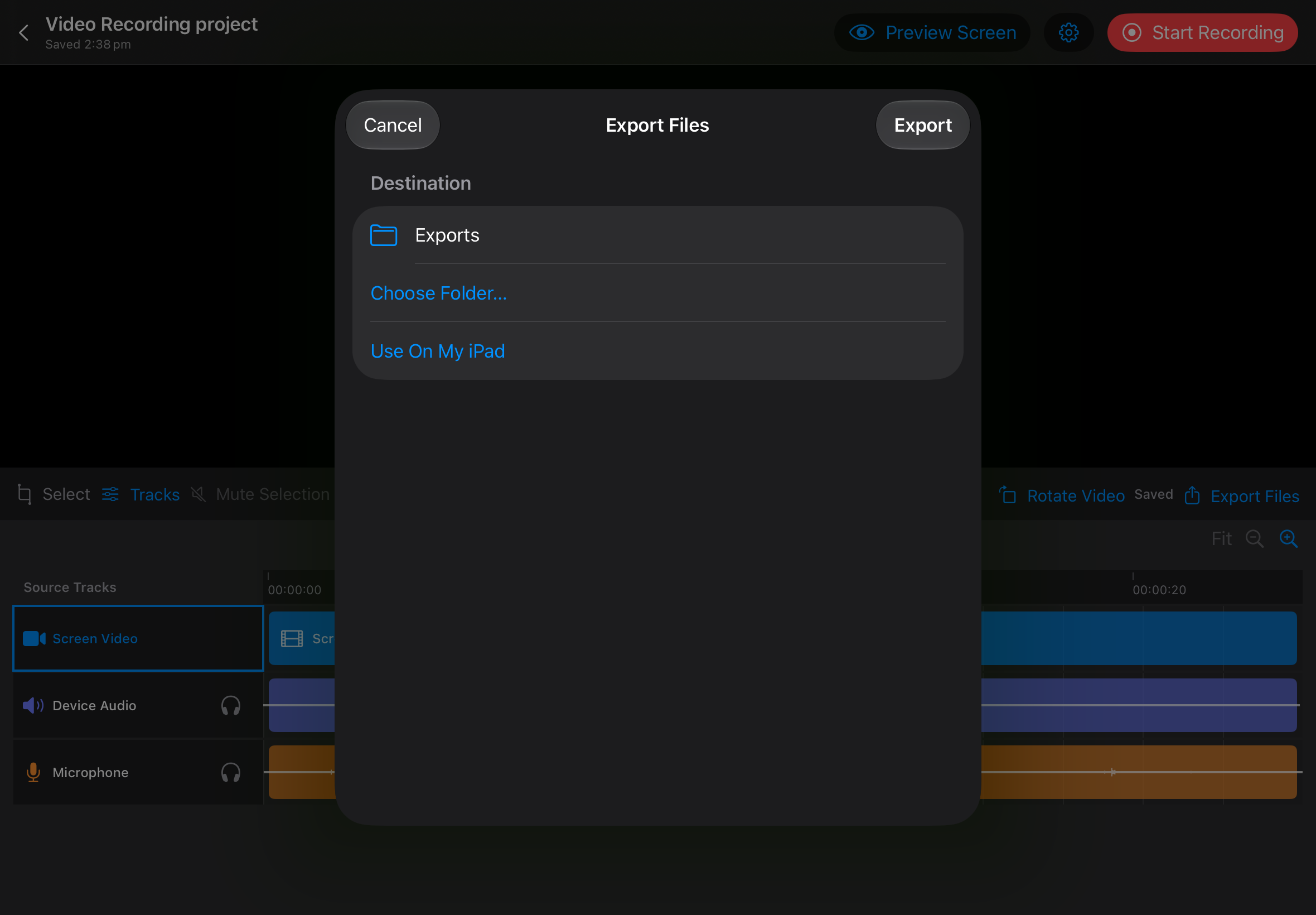
Task: Choose Use On My iPad
Action: pos(438,351)
